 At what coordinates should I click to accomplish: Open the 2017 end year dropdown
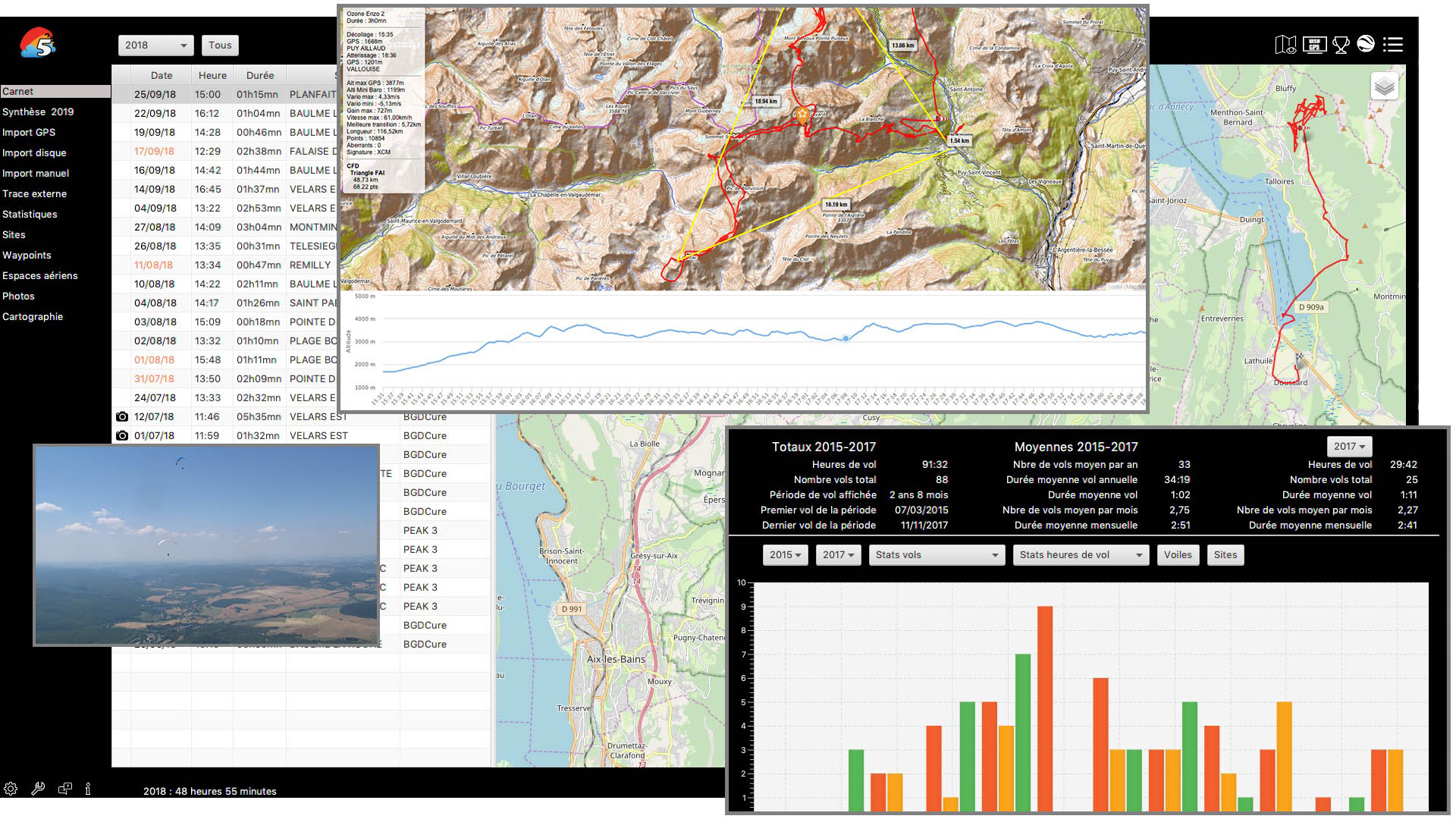coord(838,554)
